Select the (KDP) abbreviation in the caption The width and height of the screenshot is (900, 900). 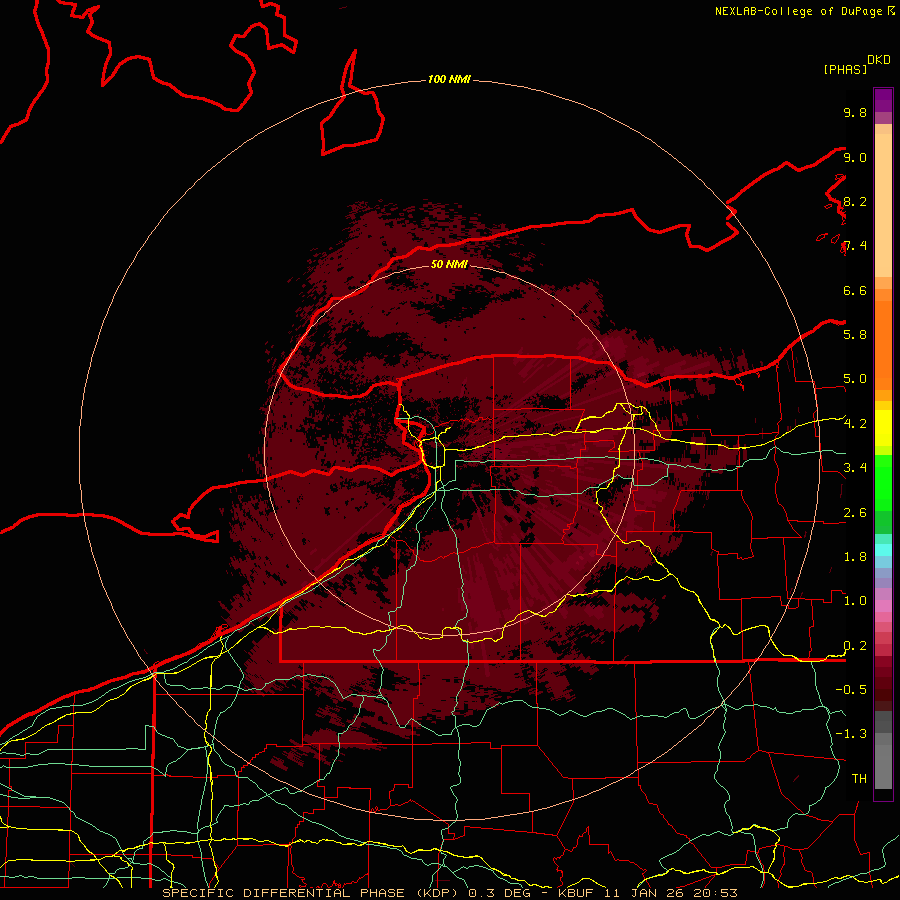tap(438, 893)
